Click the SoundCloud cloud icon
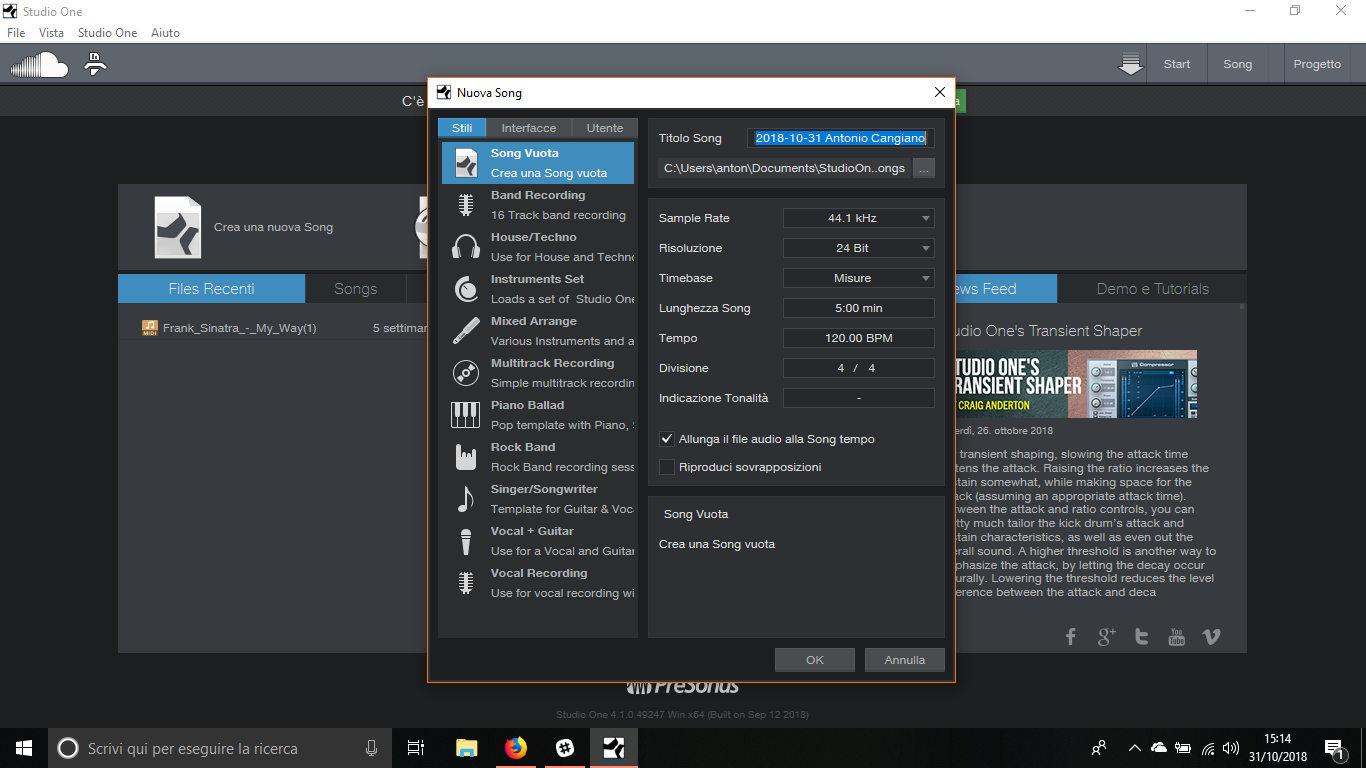 [x=39, y=65]
